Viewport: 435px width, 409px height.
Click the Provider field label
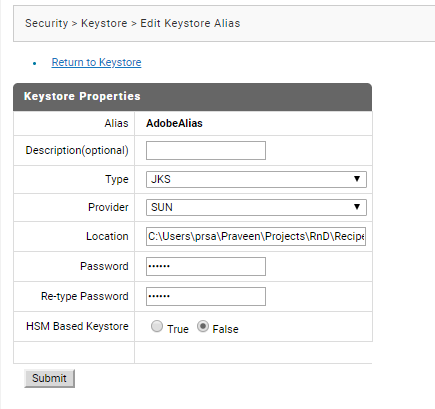[108, 207]
